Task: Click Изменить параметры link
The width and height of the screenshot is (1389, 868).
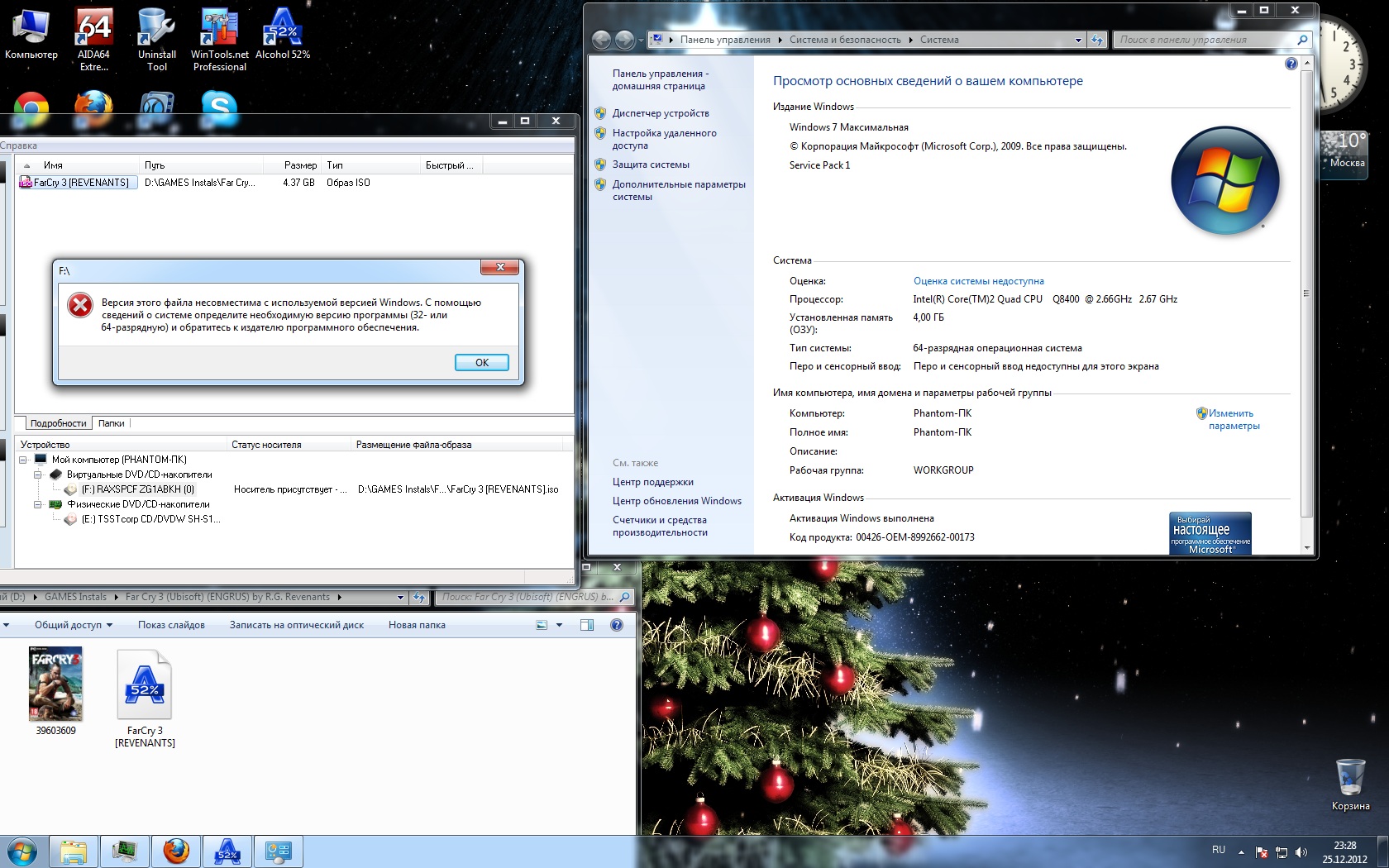Action: pos(1234,419)
